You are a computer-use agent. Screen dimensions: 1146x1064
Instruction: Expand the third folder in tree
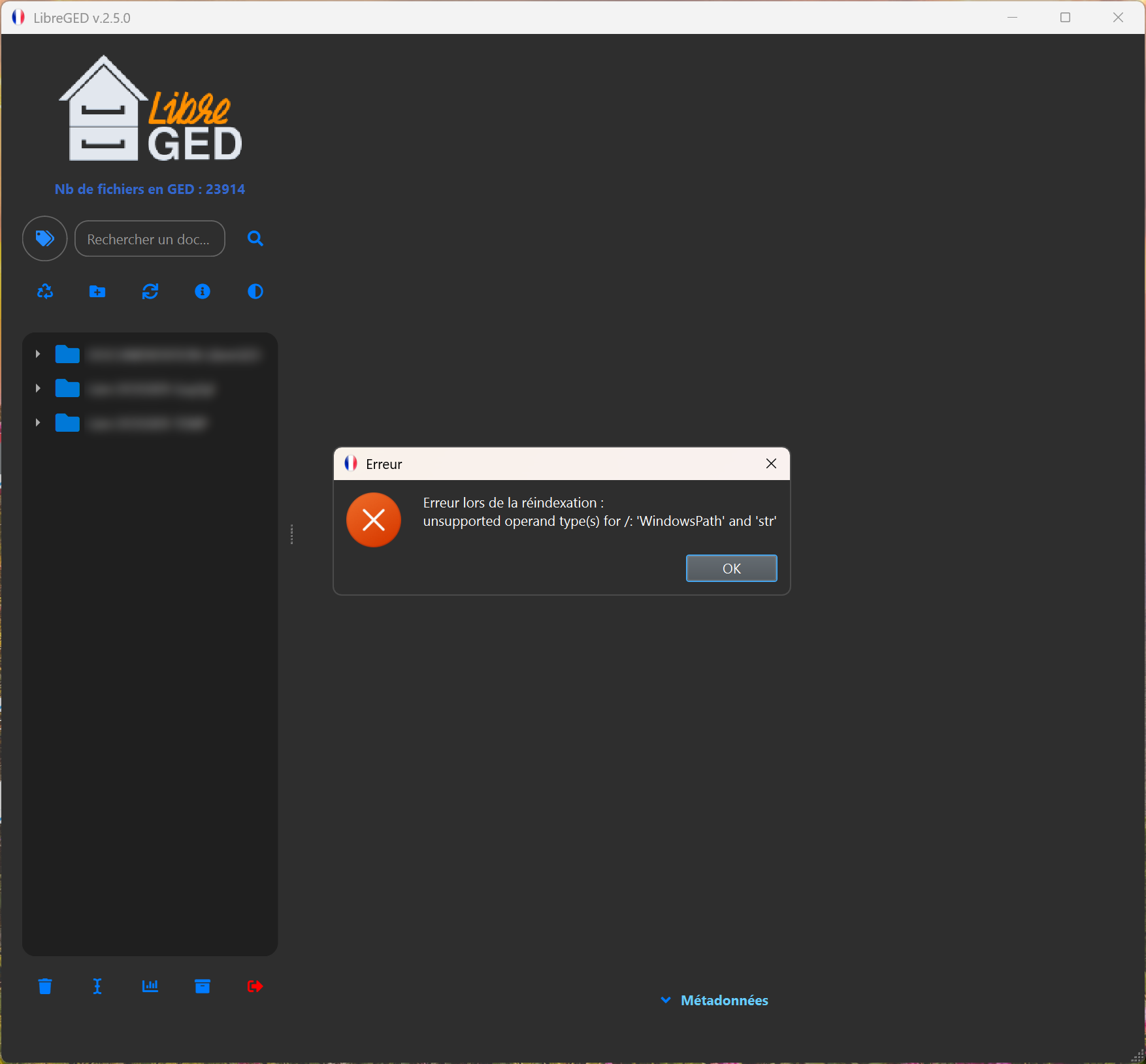point(38,423)
